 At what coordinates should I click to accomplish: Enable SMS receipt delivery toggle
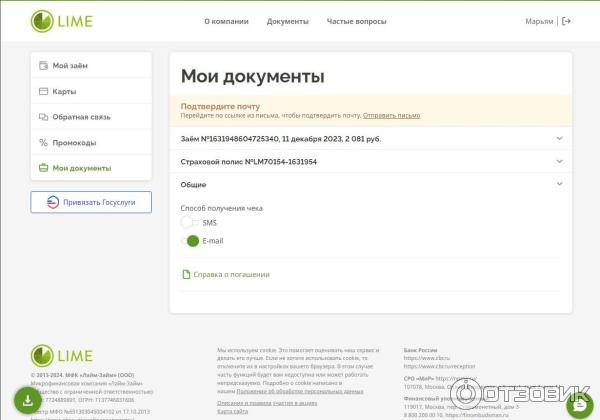coord(190,223)
